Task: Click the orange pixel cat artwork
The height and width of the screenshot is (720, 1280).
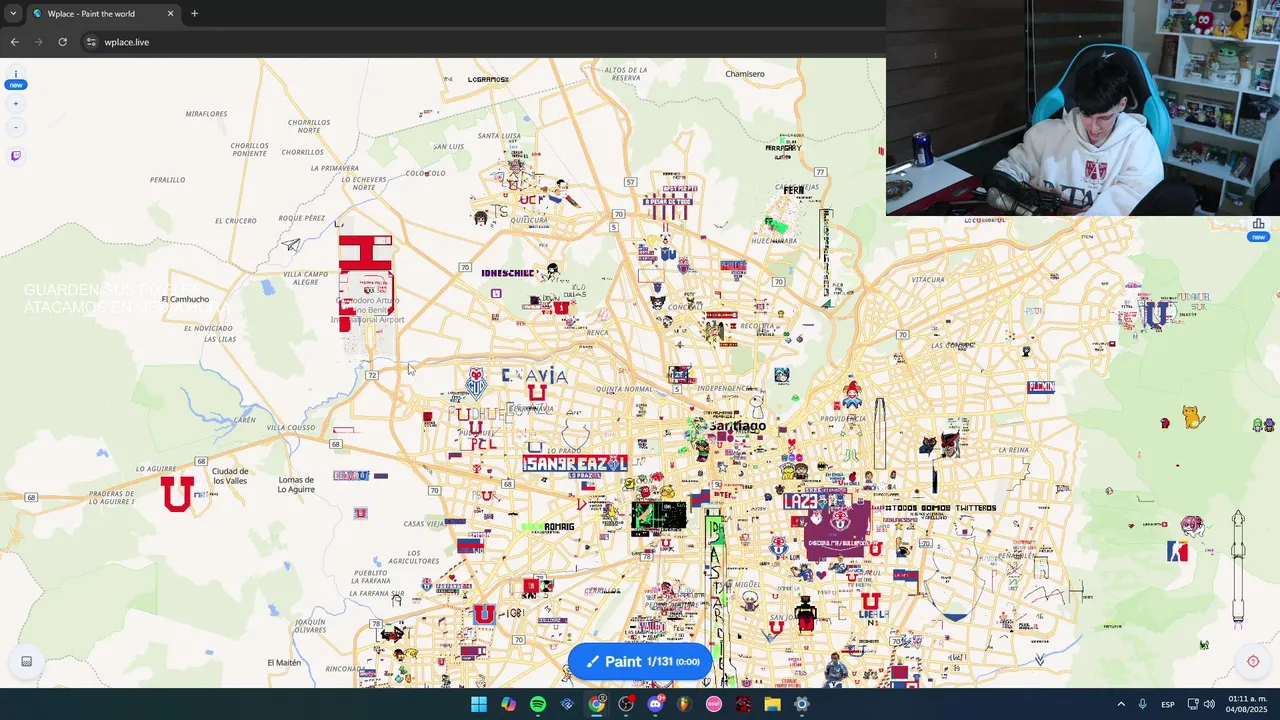Action: point(1193,416)
